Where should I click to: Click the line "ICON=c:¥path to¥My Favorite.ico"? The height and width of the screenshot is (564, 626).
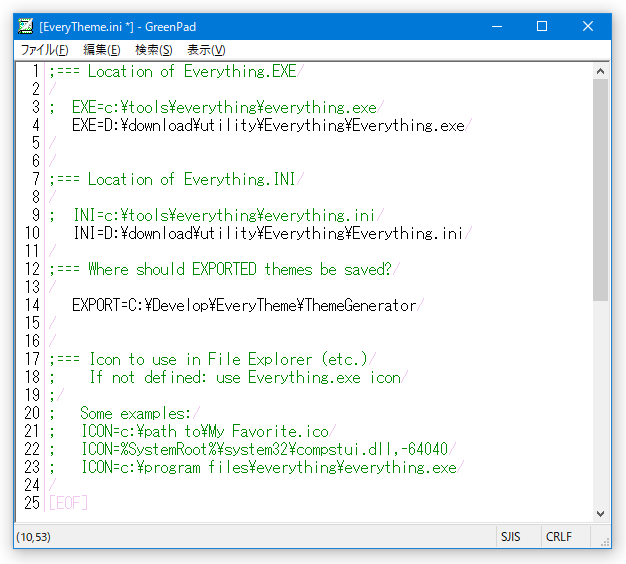205,431
